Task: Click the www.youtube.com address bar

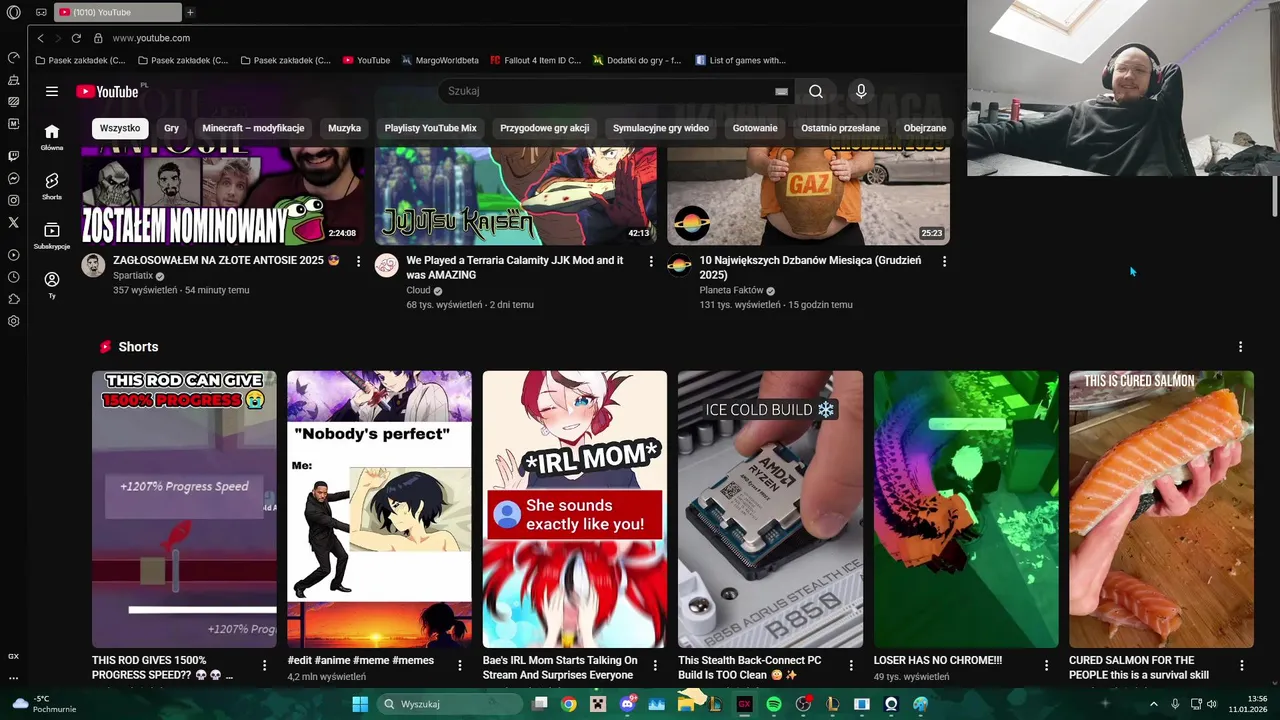Action: pyautogui.click(x=151, y=38)
